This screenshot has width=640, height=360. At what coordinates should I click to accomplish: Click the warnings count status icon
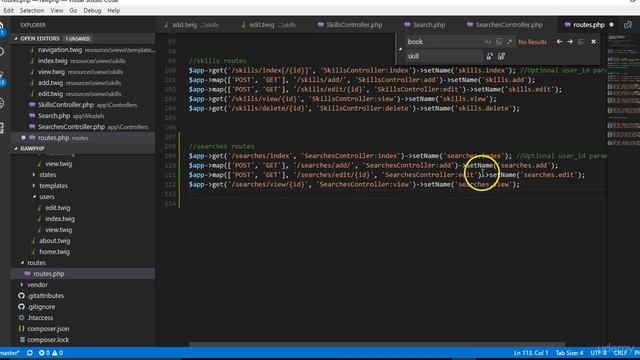tap(58, 353)
